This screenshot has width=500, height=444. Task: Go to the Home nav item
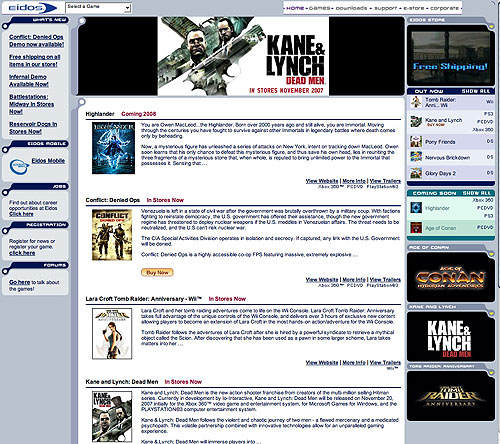(295, 8)
